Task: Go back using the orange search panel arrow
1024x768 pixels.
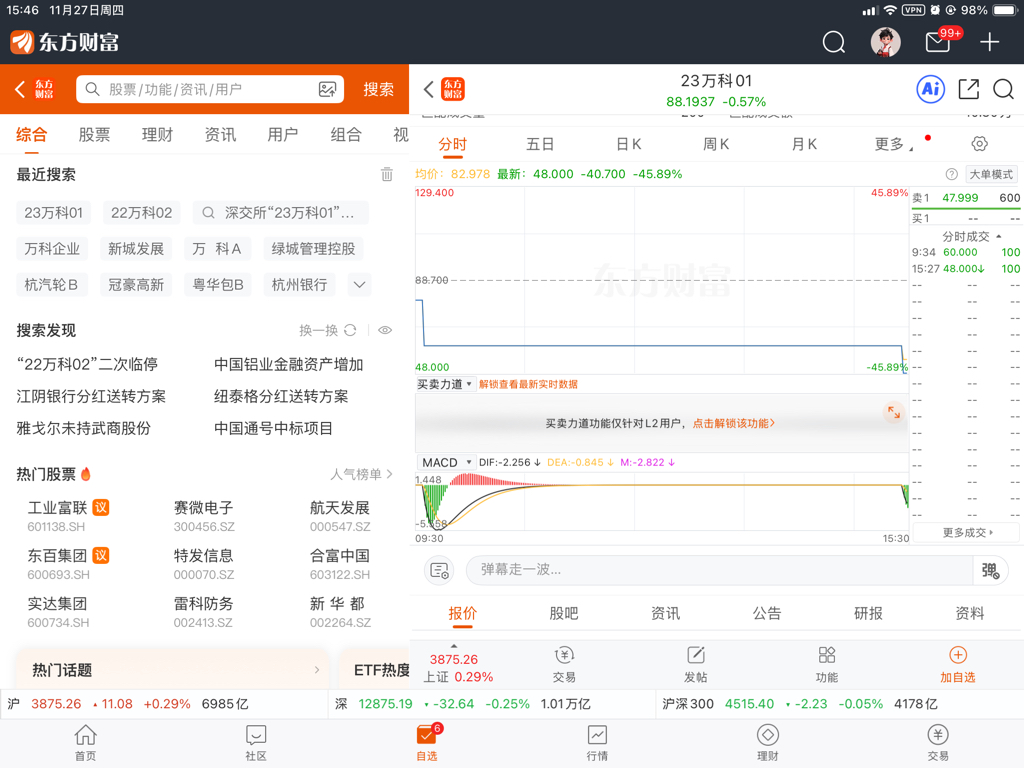Action: (20, 89)
